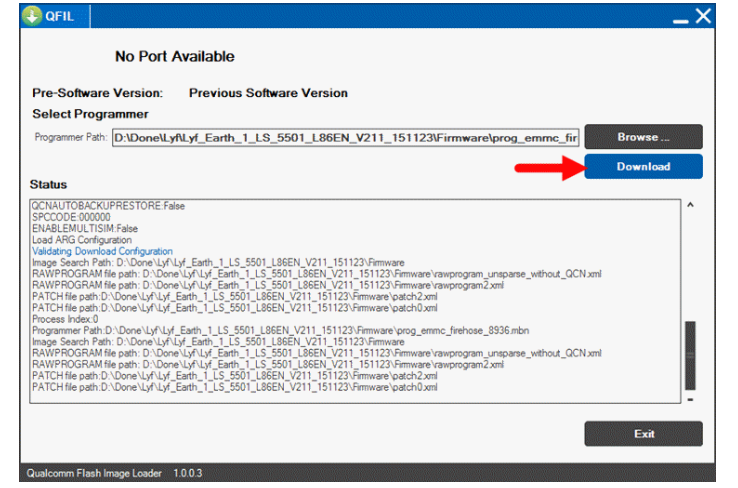Click the 'Previous Software Version' text
Viewport: 738px width, 488px height.
coord(268,93)
